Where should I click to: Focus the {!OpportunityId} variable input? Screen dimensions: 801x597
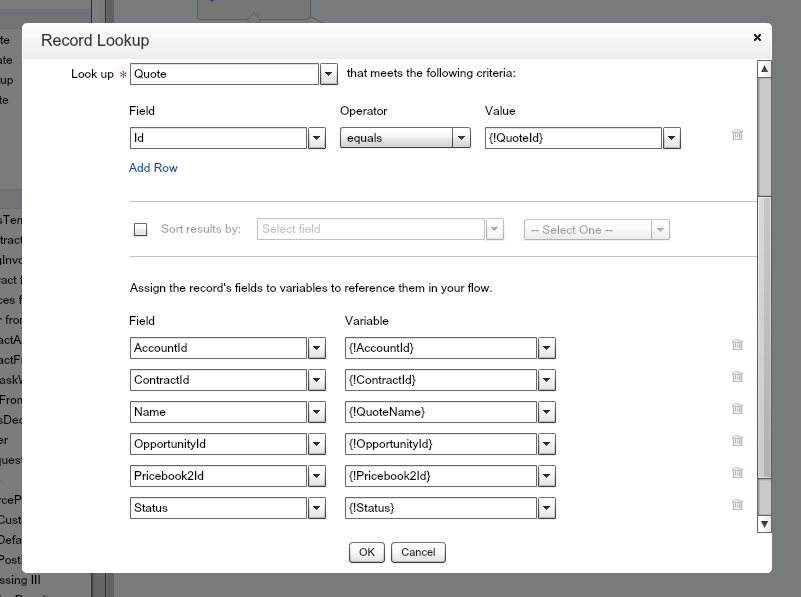pos(441,444)
